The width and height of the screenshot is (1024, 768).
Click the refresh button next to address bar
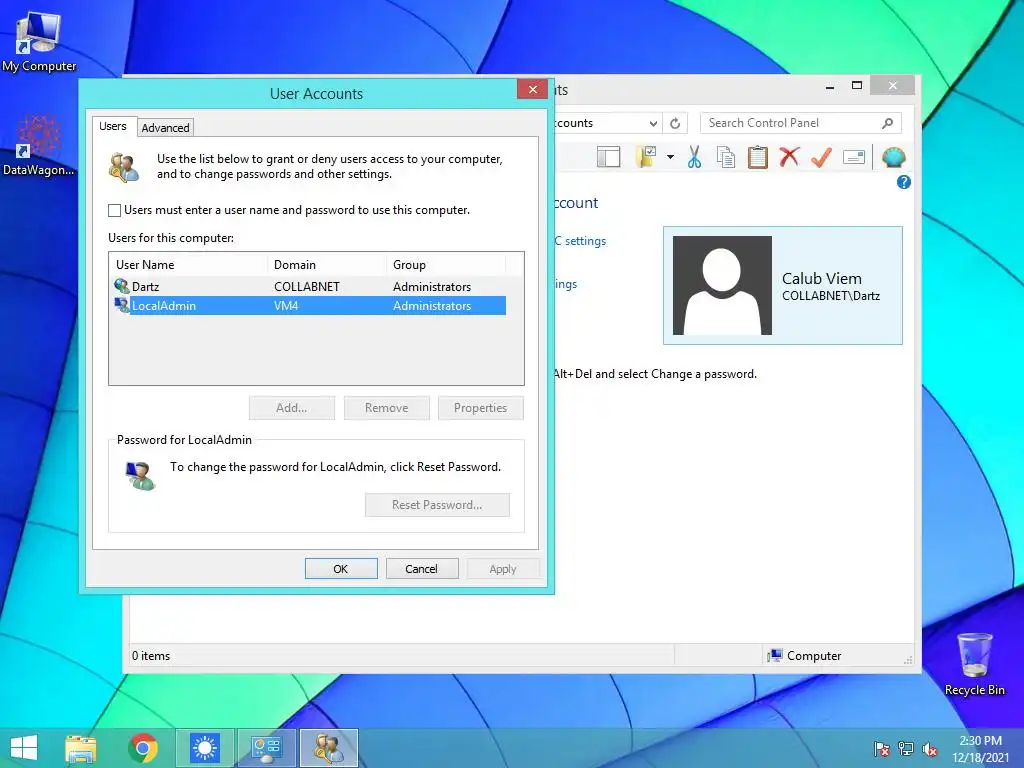(x=675, y=123)
